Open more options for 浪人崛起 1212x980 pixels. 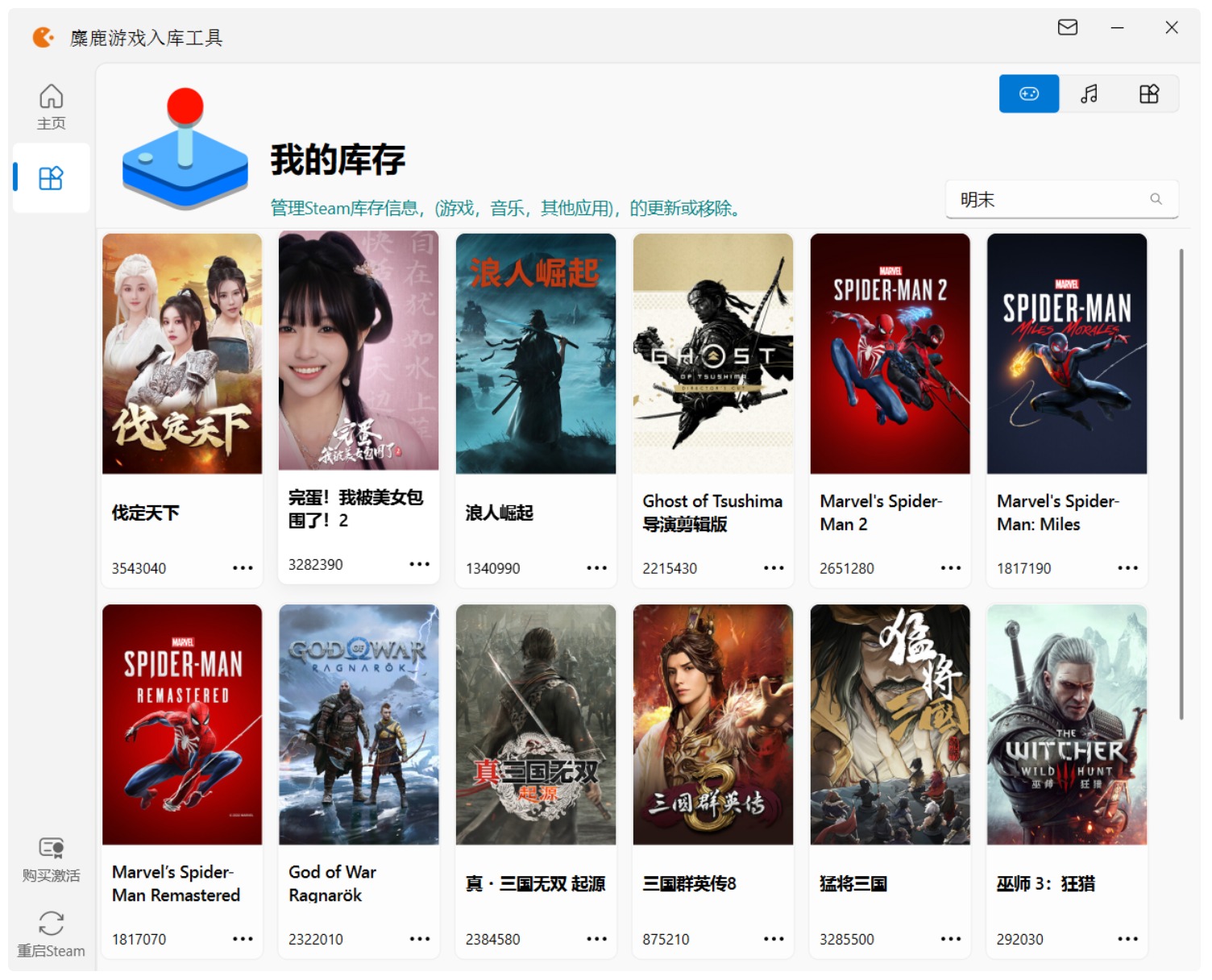coord(597,568)
